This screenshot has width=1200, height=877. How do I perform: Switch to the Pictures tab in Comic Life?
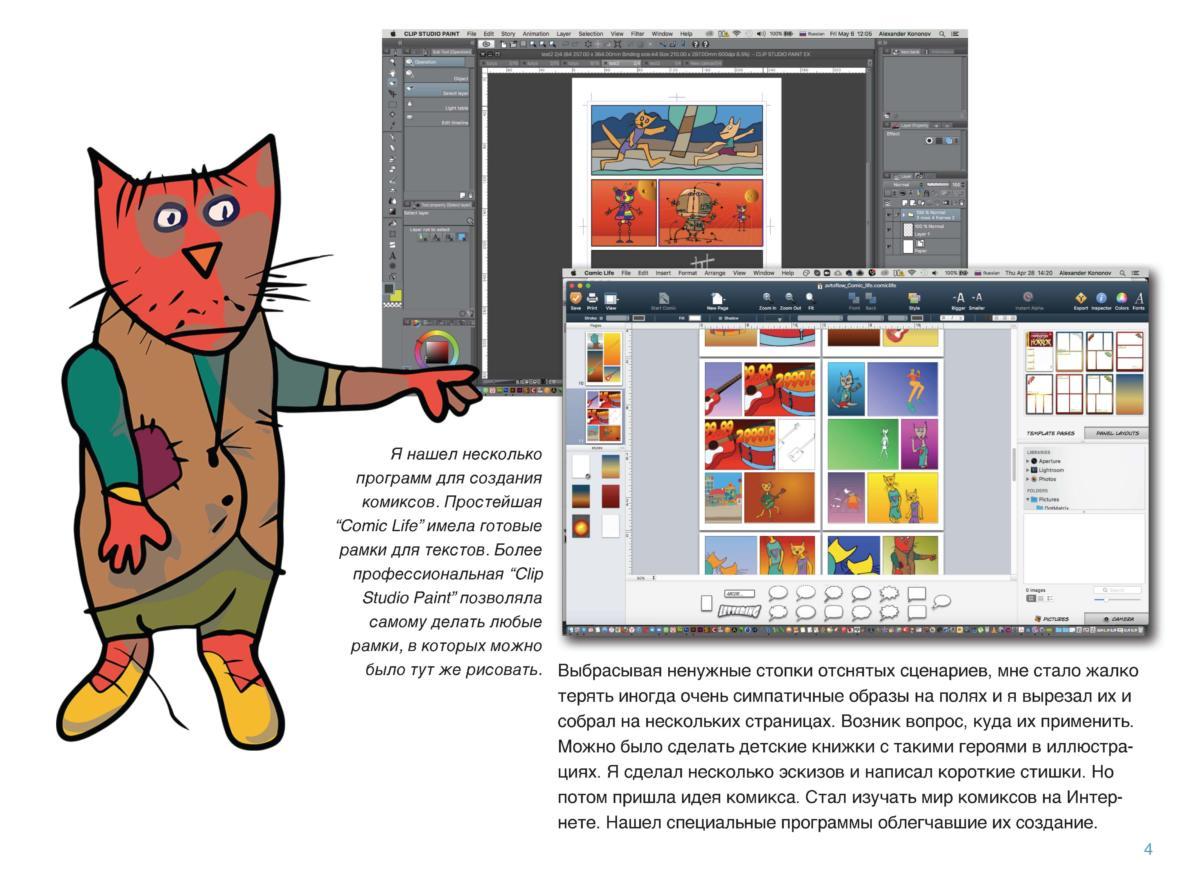click(1054, 619)
